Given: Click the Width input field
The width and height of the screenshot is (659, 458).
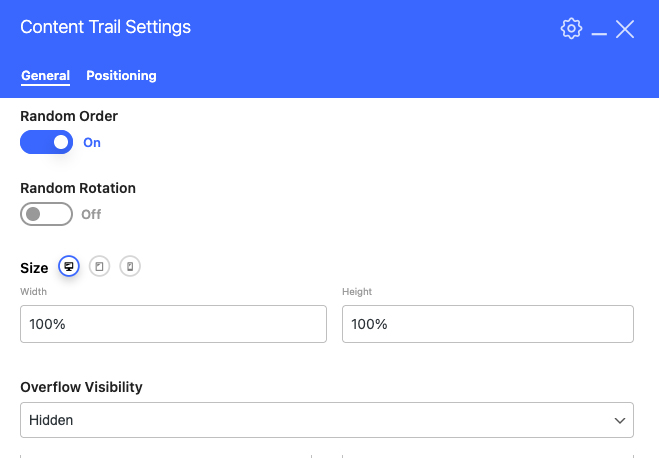Looking at the screenshot, I should coord(173,325).
